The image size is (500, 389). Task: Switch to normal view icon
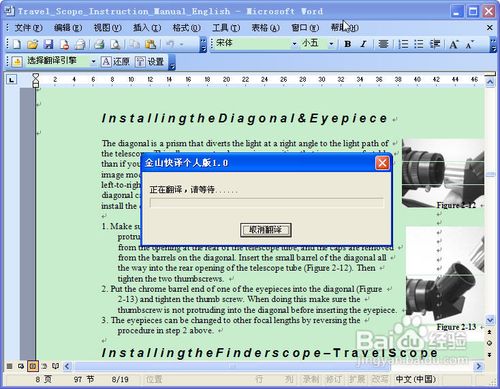tap(9, 366)
